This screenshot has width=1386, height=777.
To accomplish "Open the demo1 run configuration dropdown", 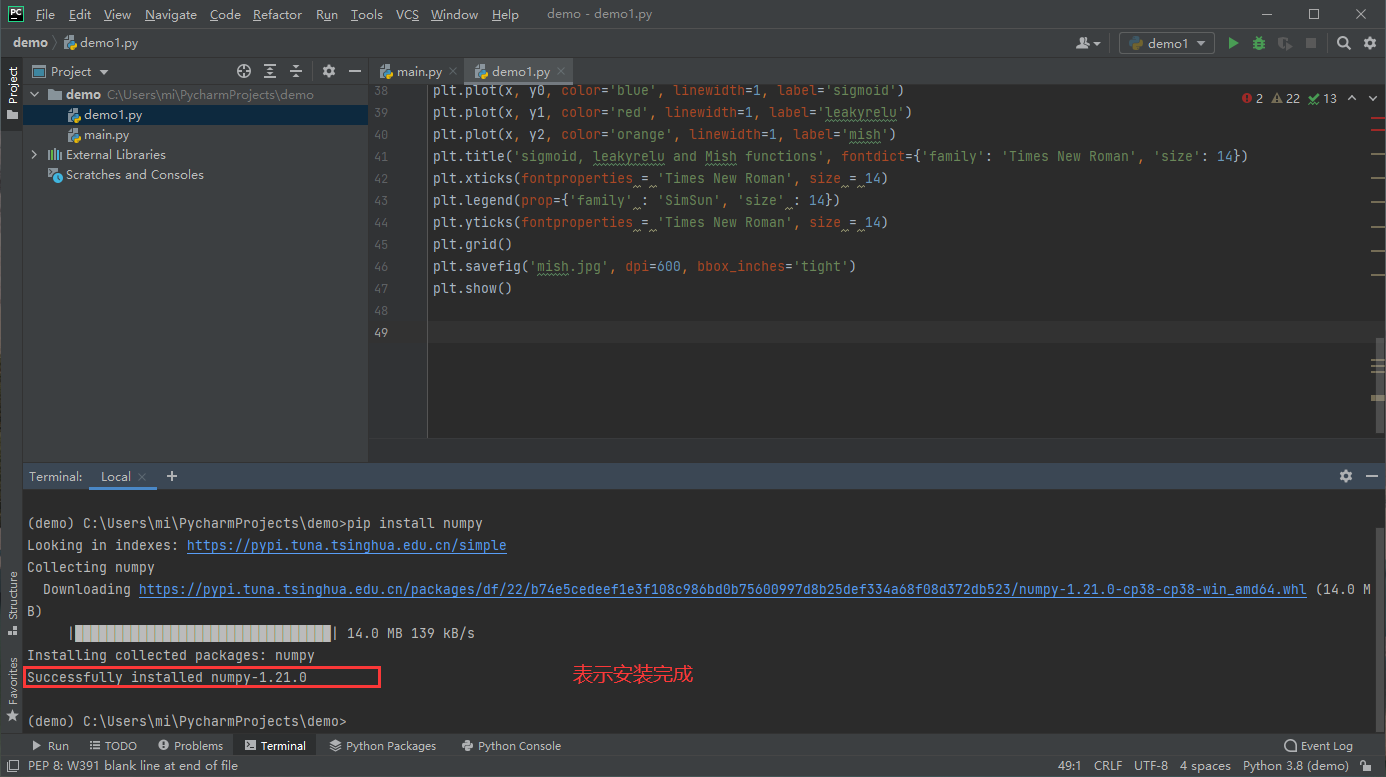I will [x=1167, y=43].
